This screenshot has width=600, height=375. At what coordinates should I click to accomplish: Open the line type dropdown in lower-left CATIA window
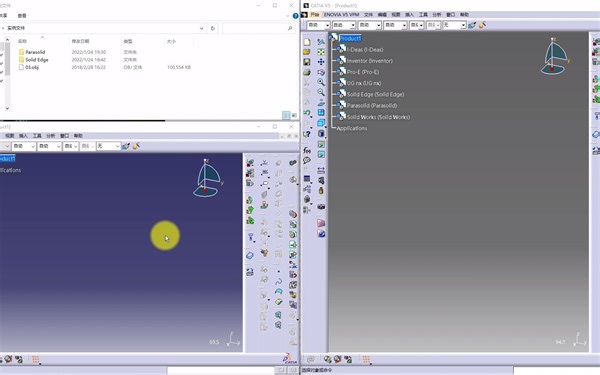pos(49,146)
